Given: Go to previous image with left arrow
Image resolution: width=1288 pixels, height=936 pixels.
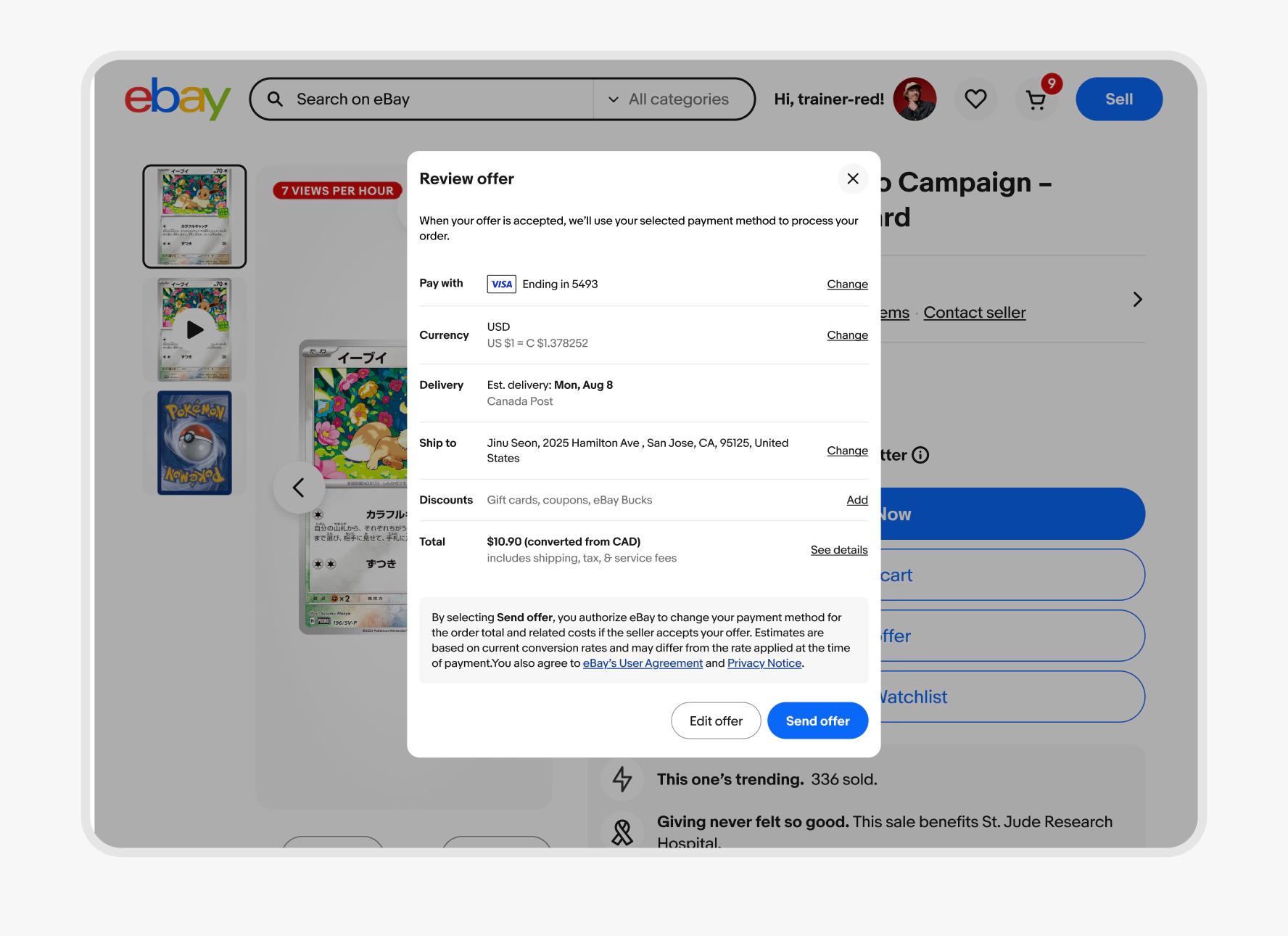Looking at the screenshot, I should pos(299,488).
